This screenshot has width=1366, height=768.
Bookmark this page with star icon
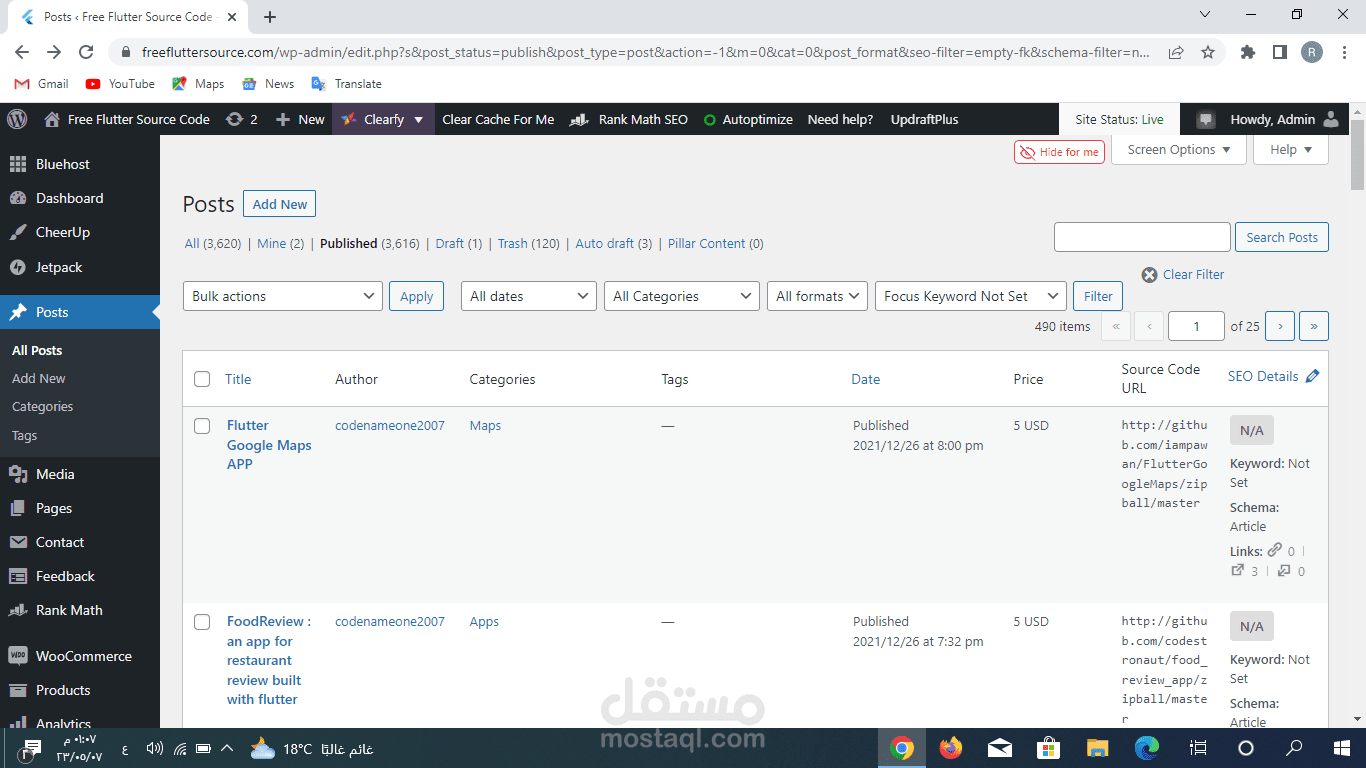coord(1208,52)
